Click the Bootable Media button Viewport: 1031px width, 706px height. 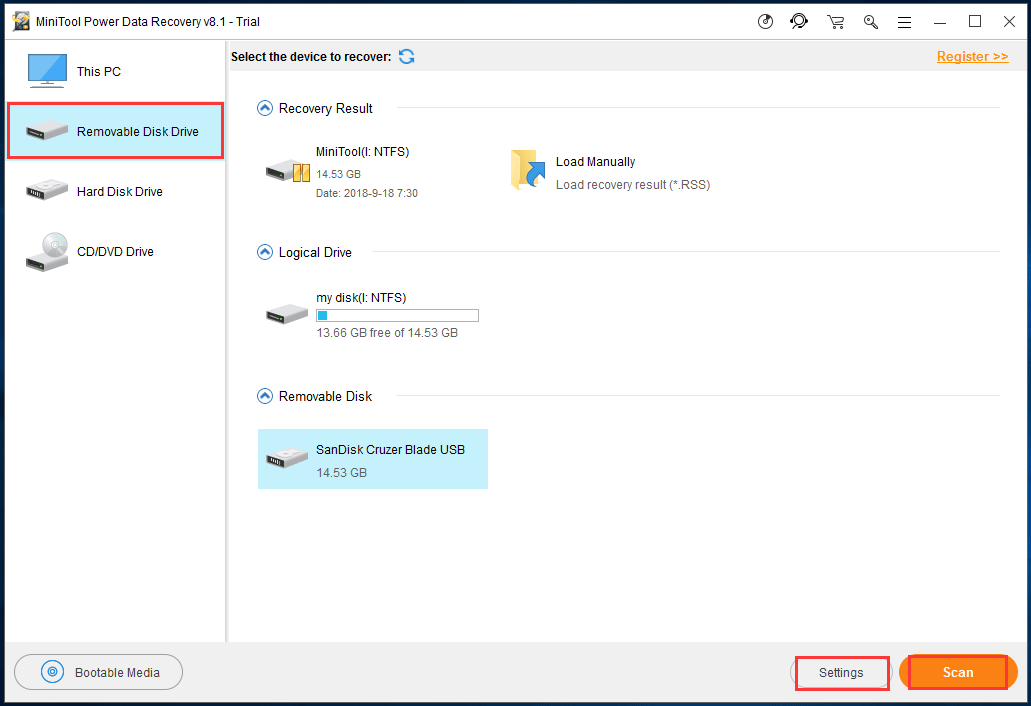(99, 673)
